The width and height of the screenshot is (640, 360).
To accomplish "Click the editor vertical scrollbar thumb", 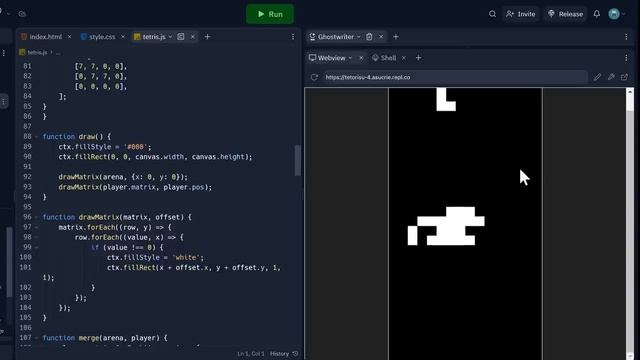I will tap(298, 160).
